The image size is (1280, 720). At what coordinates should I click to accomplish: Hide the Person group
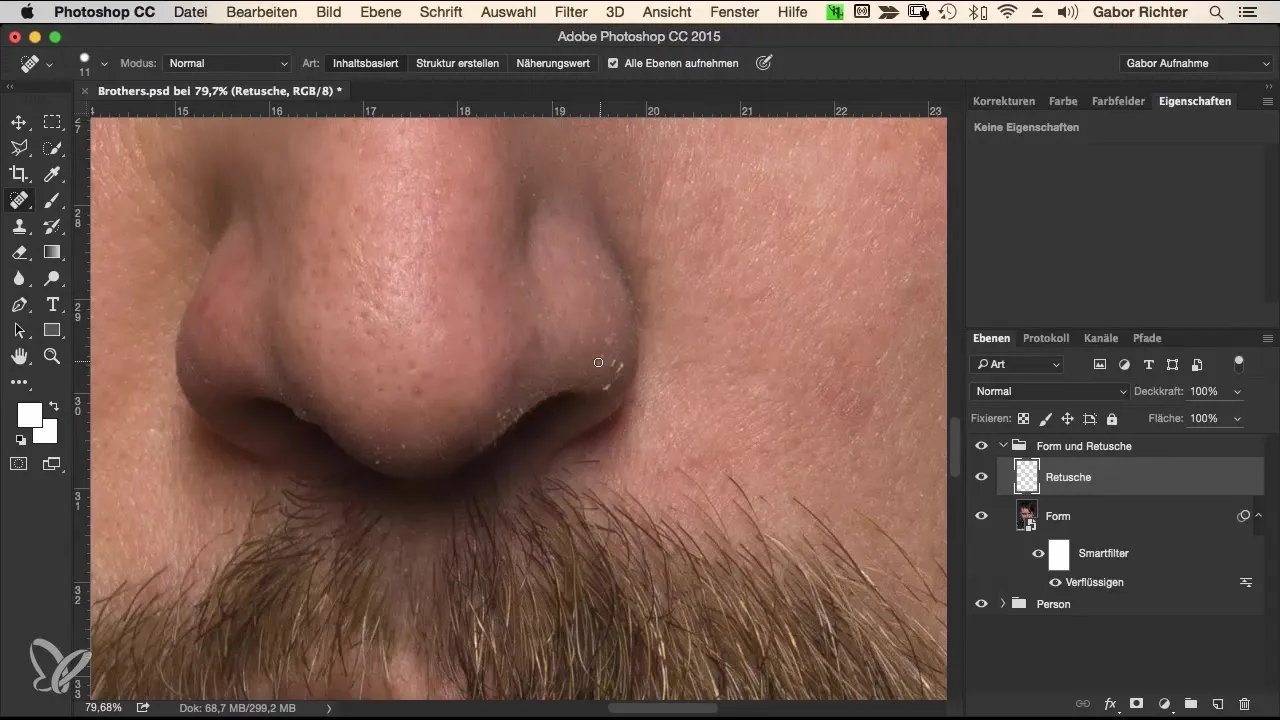981,604
